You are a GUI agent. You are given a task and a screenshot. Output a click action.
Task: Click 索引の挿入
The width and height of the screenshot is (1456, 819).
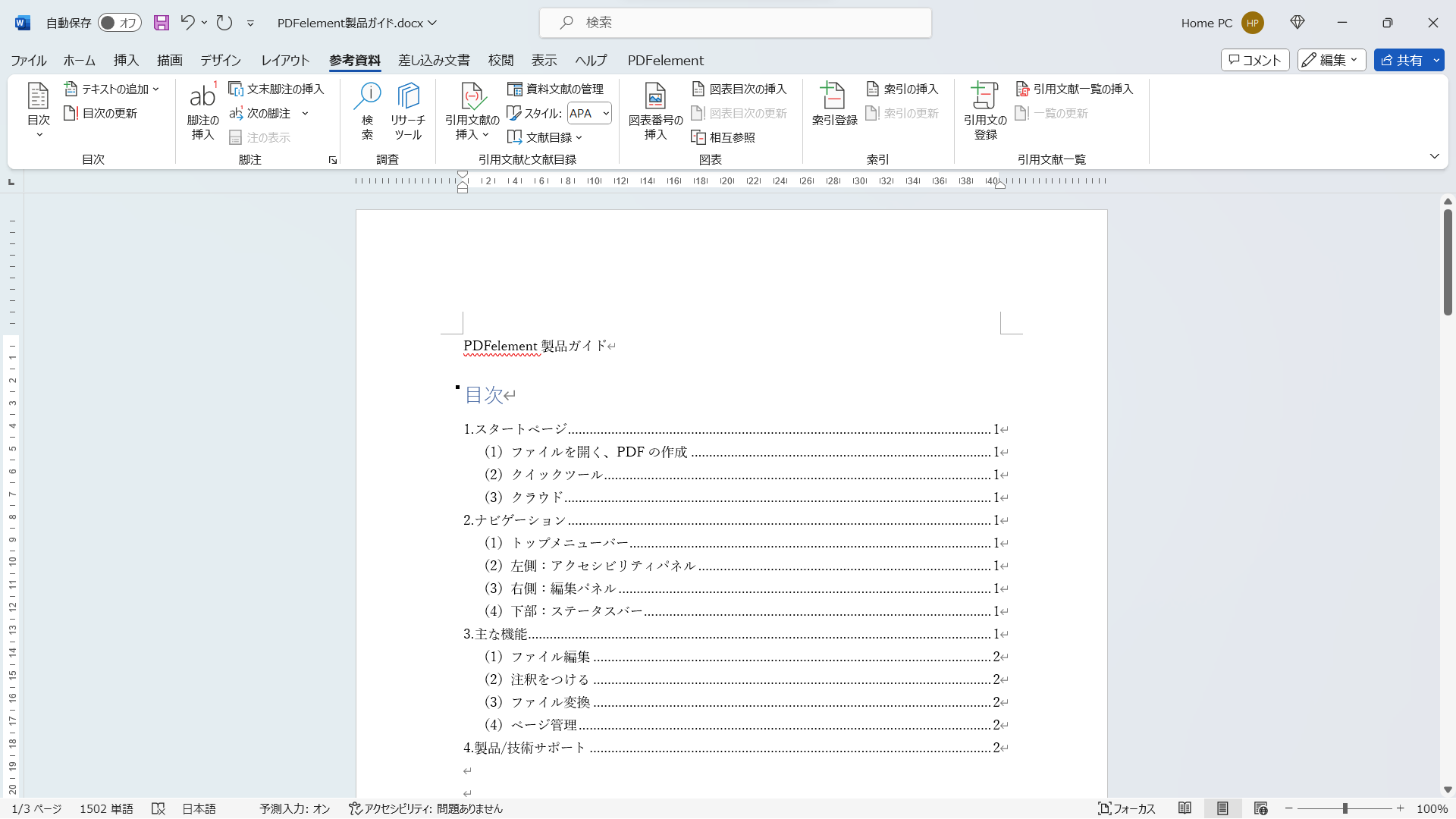click(x=902, y=89)
